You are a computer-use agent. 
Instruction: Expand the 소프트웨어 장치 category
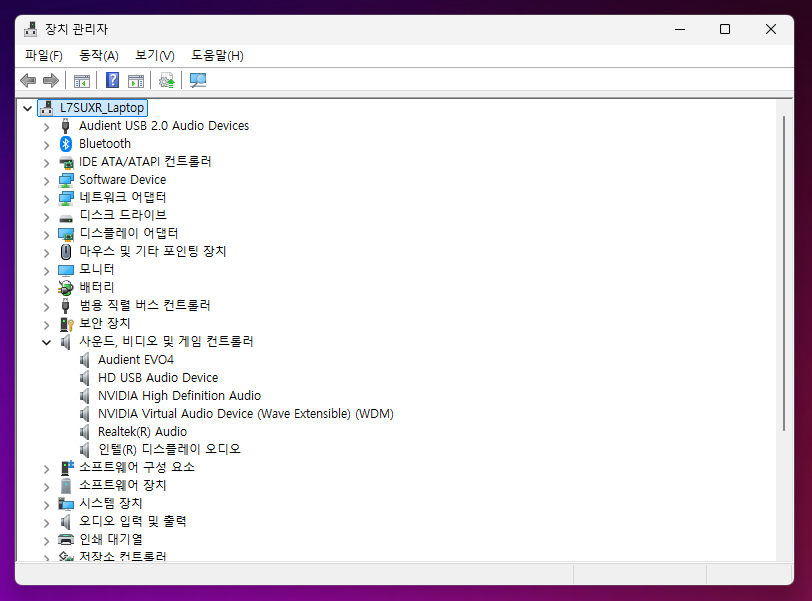[47, 487]
